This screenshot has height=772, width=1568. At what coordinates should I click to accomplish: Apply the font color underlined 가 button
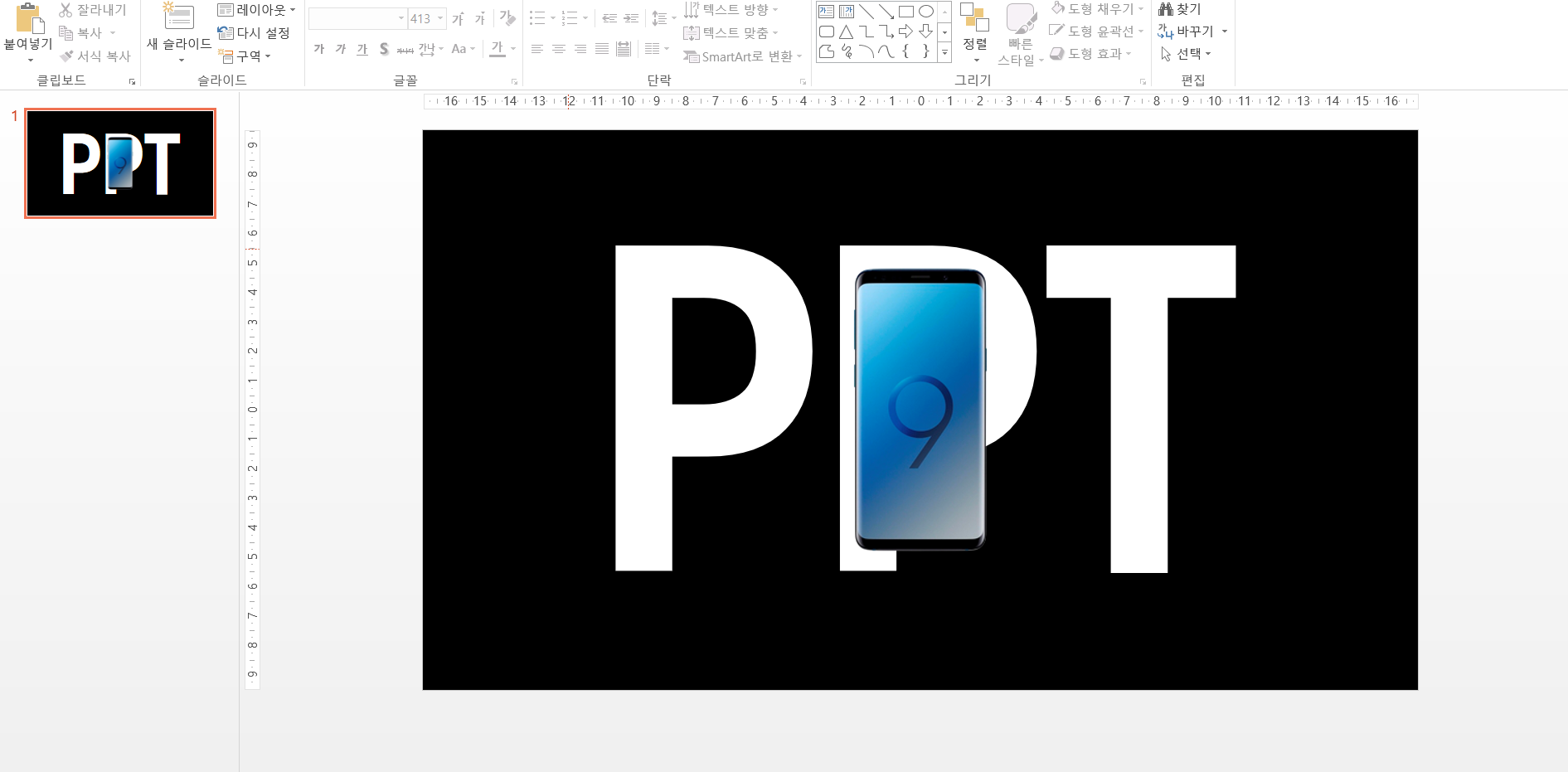pyautogui.click(x=497, y=49)
